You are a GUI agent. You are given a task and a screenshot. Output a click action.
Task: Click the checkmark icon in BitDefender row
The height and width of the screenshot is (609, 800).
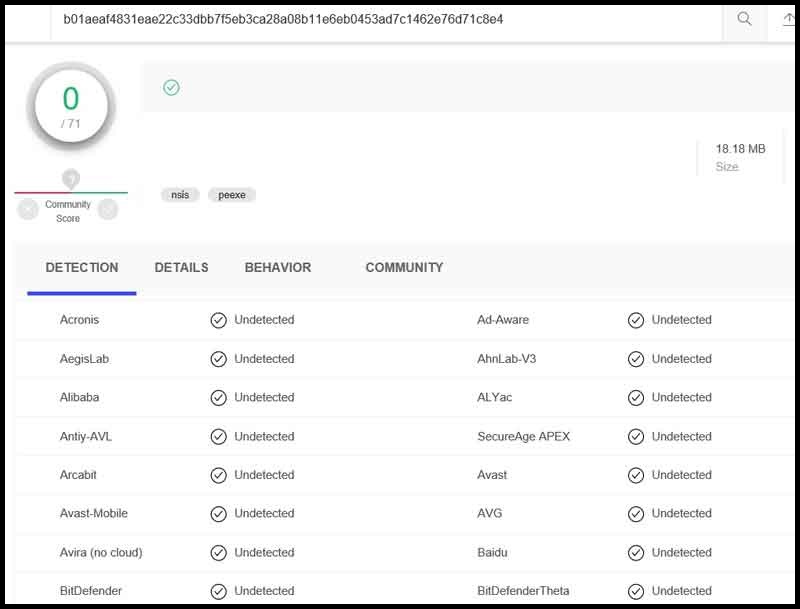tap(218, 591)
